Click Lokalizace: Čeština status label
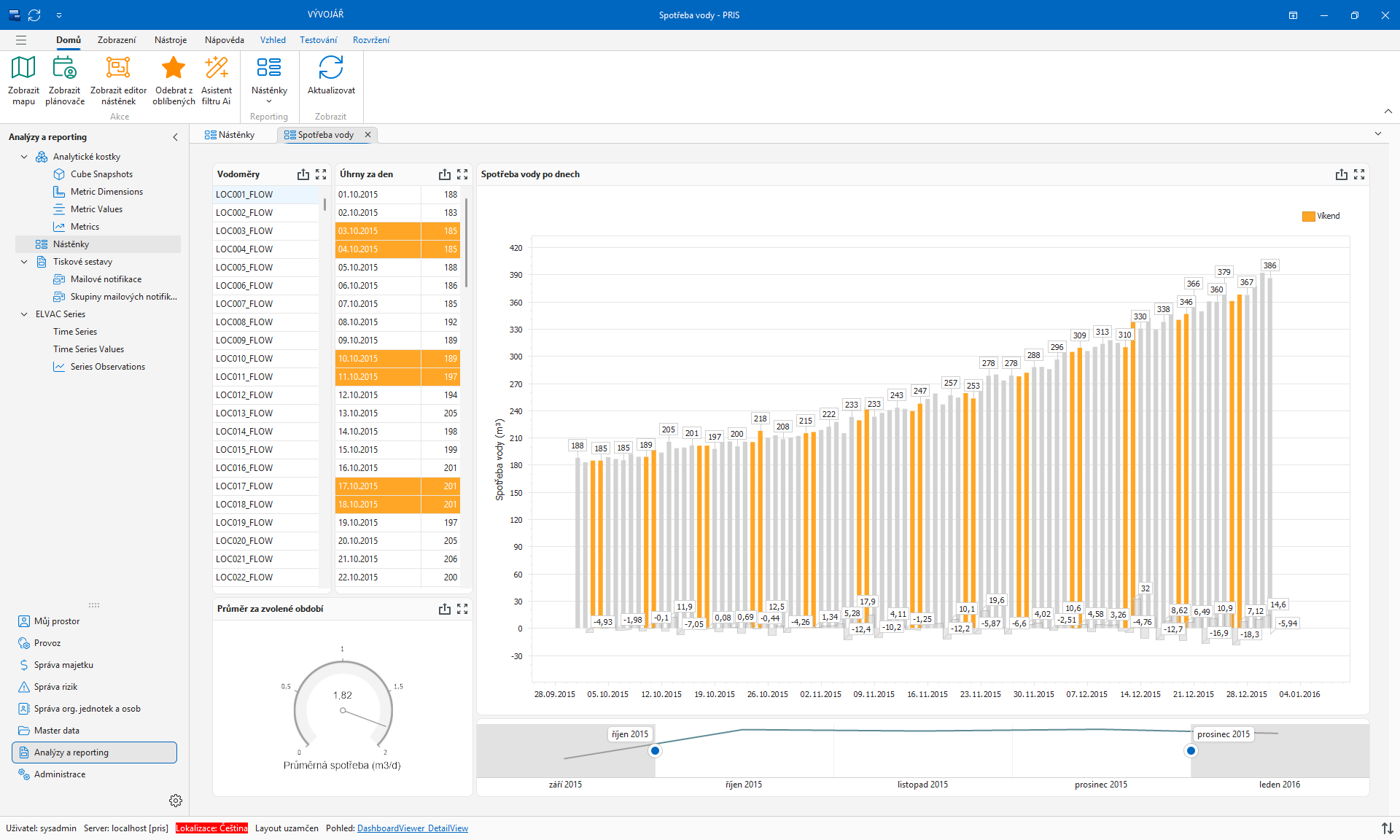The image size is (1400, 840). pos(211,828)
